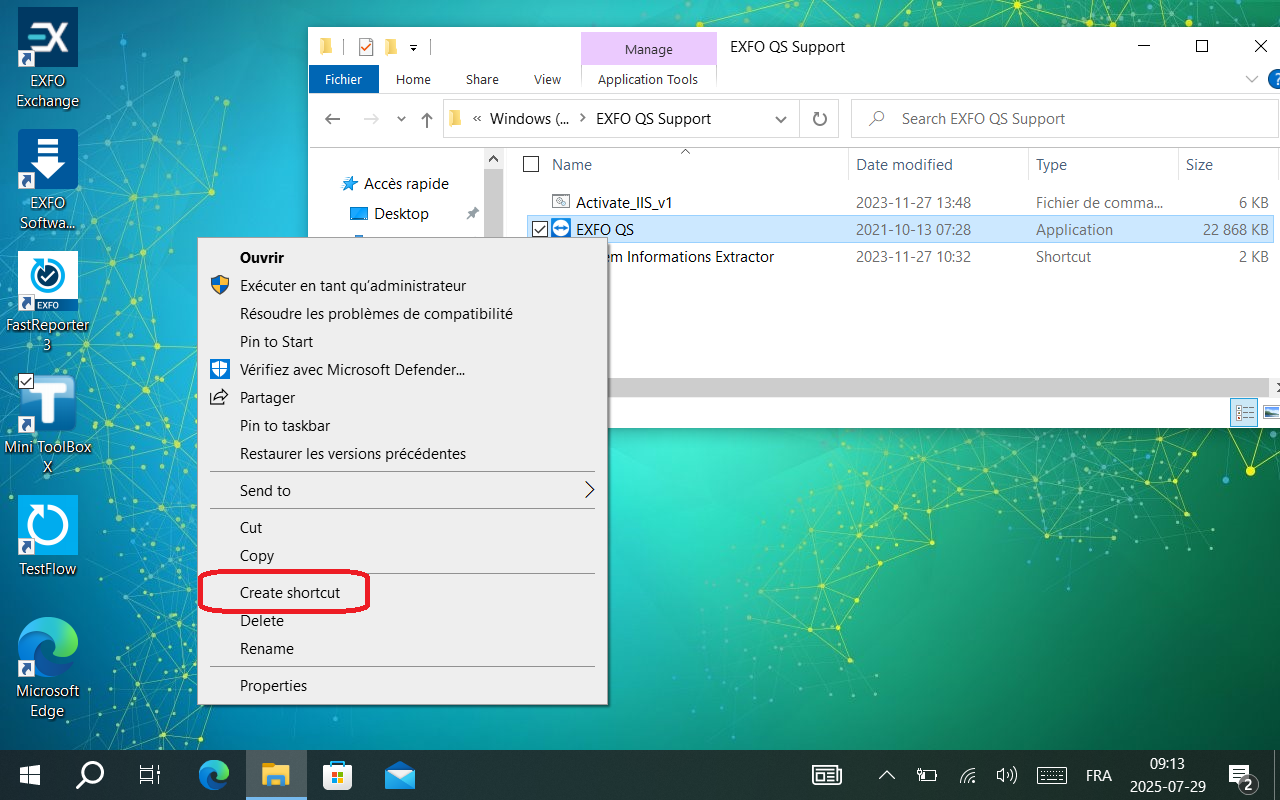Screen dimensions: 1280x800
Task: Launch FastReporter 3 desktop icon
Action: pyautogui.click(x=47, y=302)
